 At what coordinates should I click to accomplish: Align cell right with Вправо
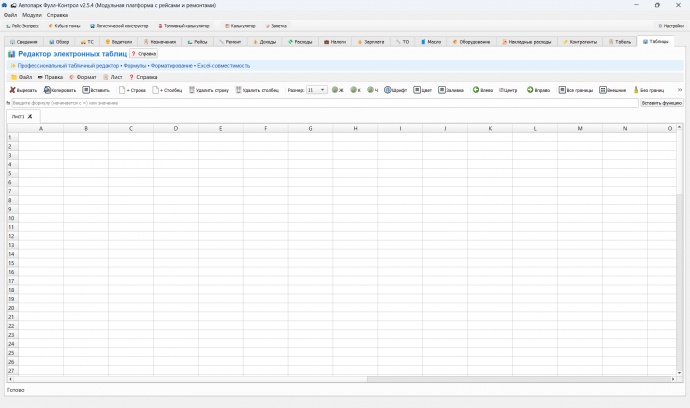coord(539,90)
